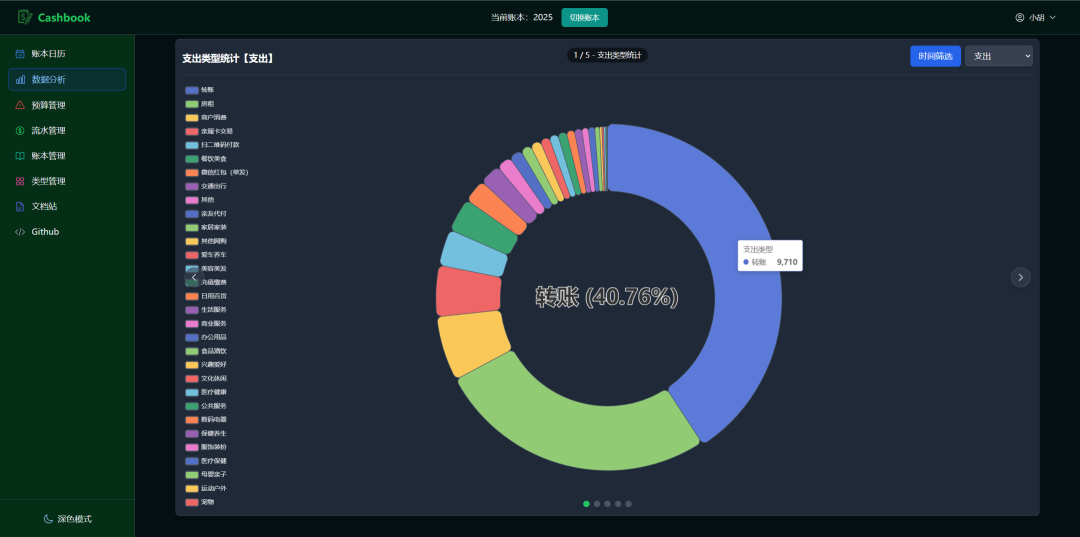The image size is (1080, 537).
Task: Click the 预算管理 warning triangle icon
Action: [x=20, y=105]
